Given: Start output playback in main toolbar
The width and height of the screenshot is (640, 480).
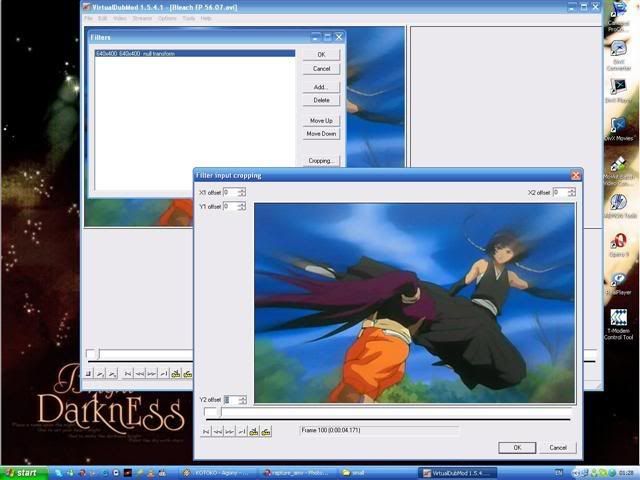Looking at the screenshot, I should [112, 373].
